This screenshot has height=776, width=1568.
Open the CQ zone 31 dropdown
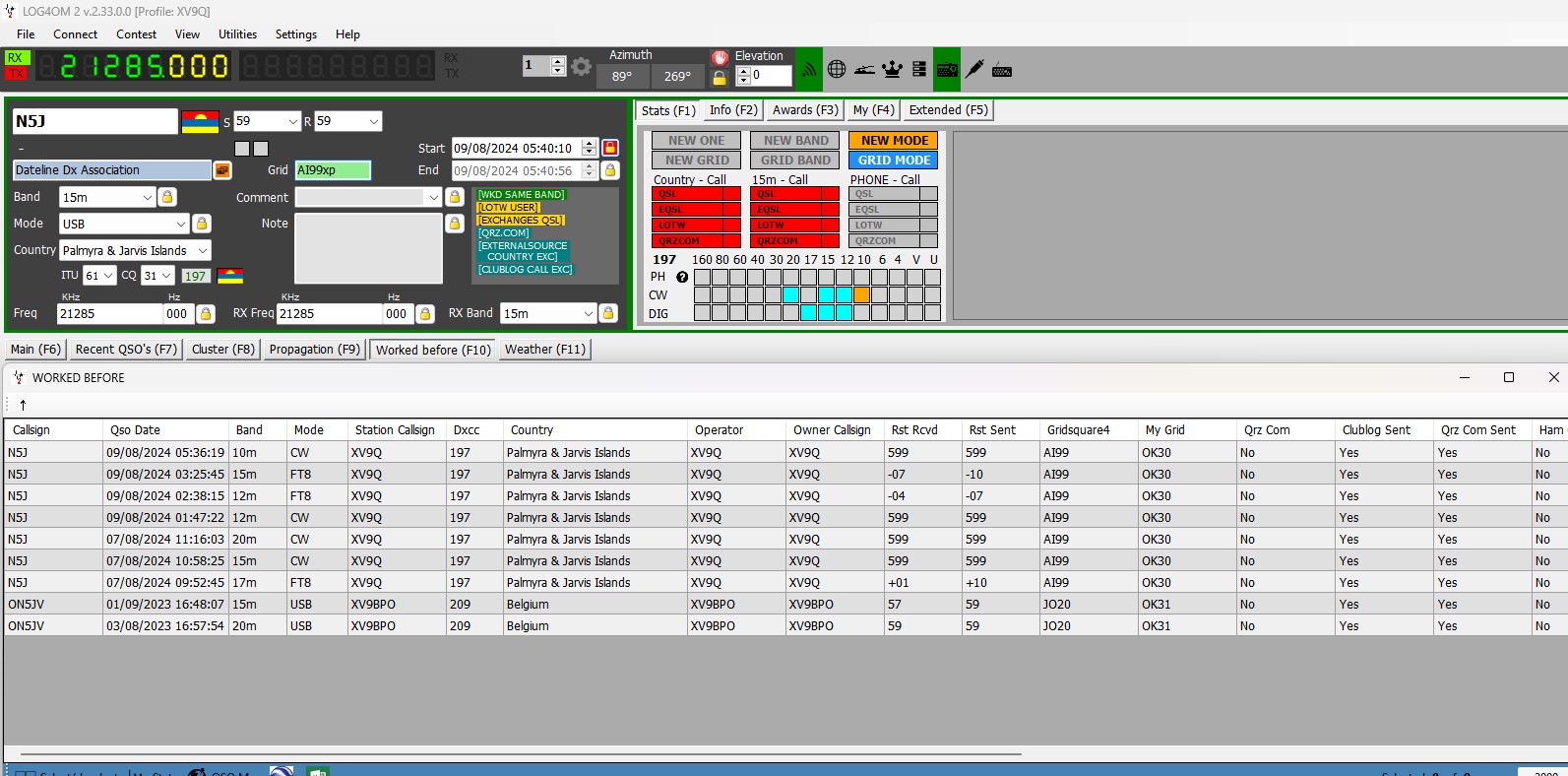point(166,276)
